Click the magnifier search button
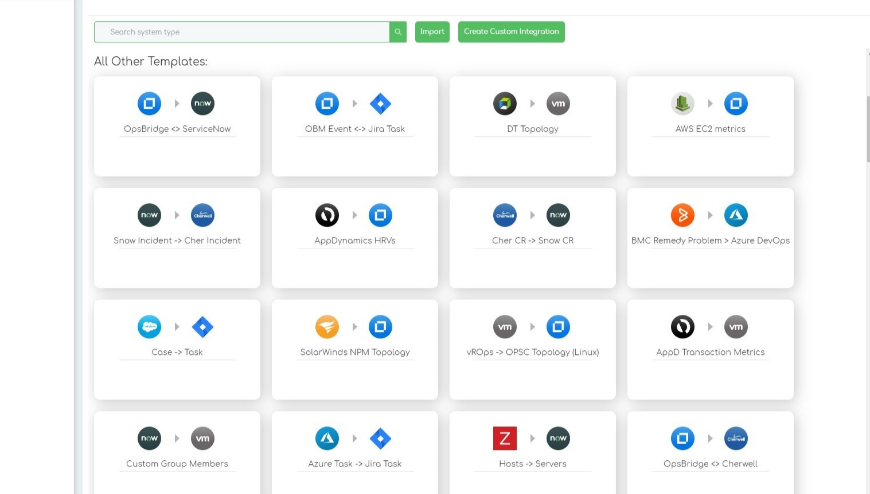 [x=398, y=32]
